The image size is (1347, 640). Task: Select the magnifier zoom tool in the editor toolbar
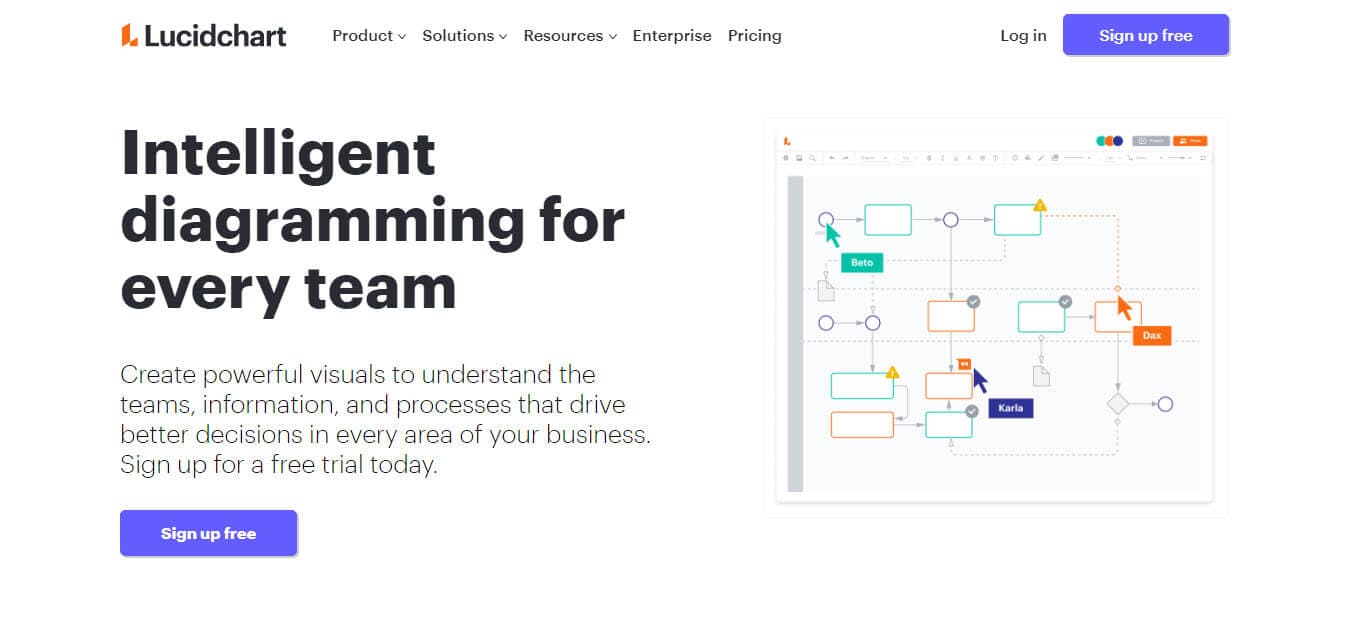[811, 157]
